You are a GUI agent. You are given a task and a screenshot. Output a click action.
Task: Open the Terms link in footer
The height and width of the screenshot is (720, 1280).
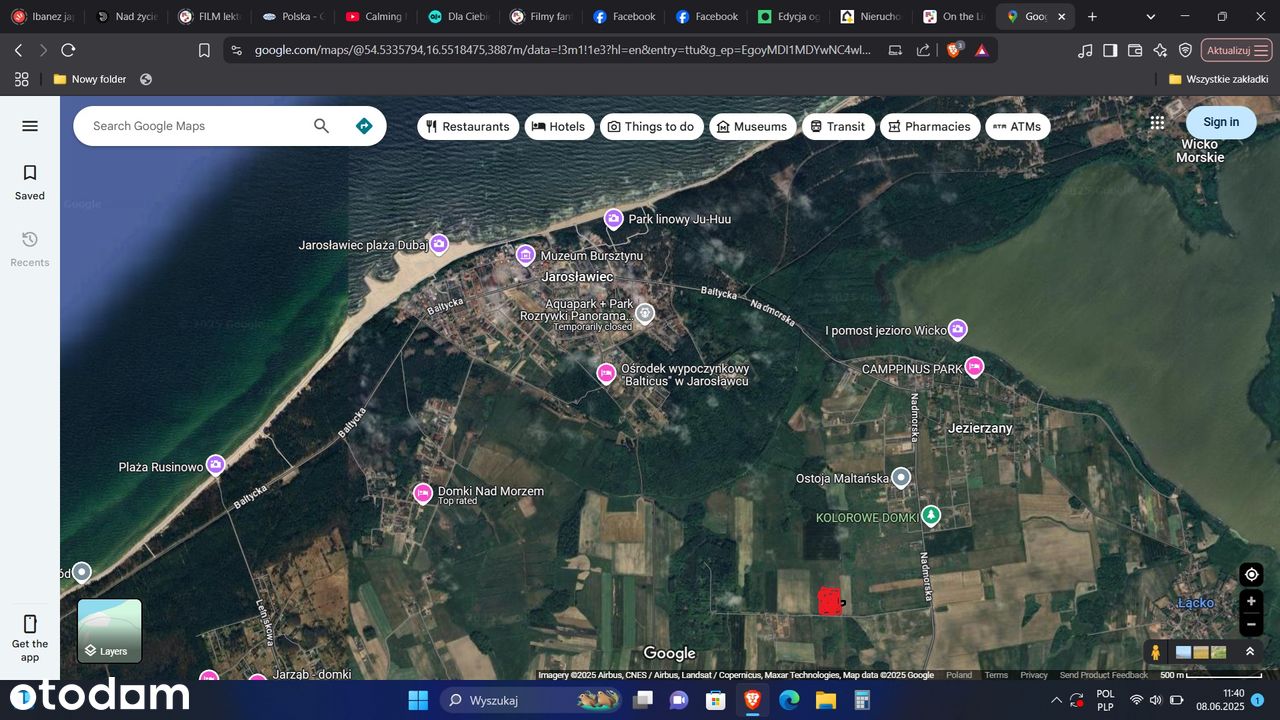click(996, 675)
